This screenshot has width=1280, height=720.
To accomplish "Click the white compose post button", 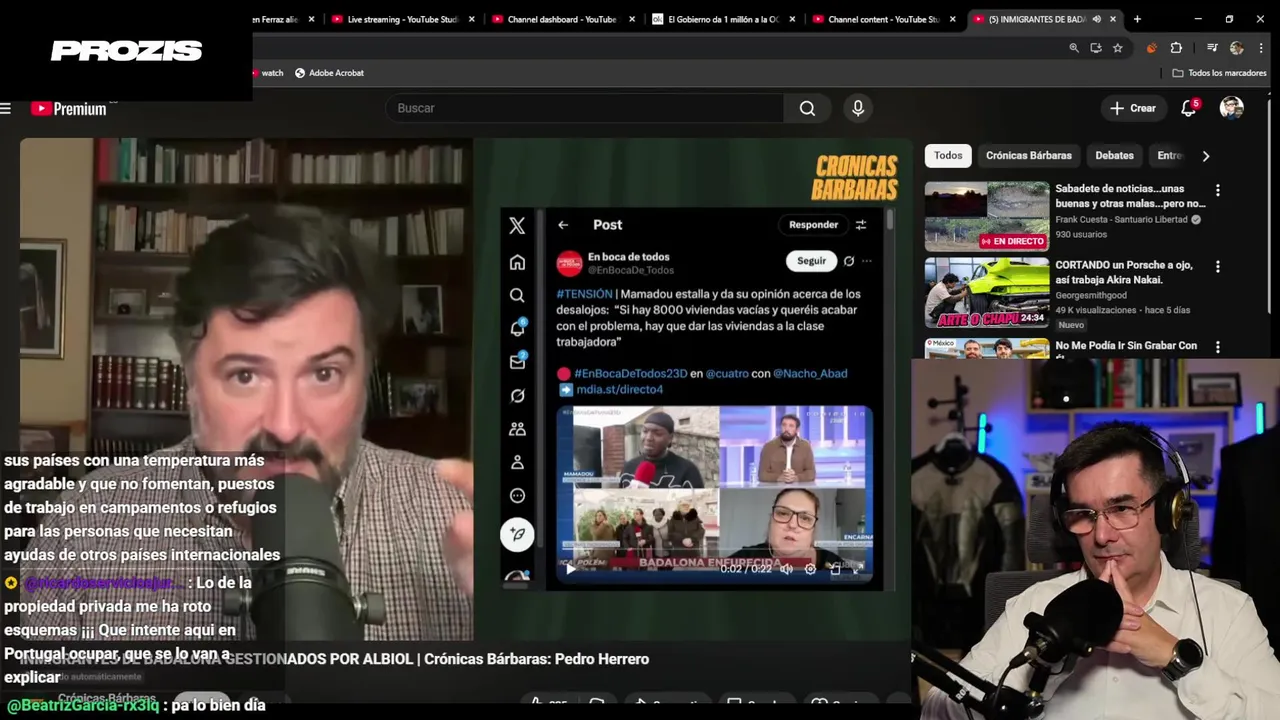I will tap(517, 534).
